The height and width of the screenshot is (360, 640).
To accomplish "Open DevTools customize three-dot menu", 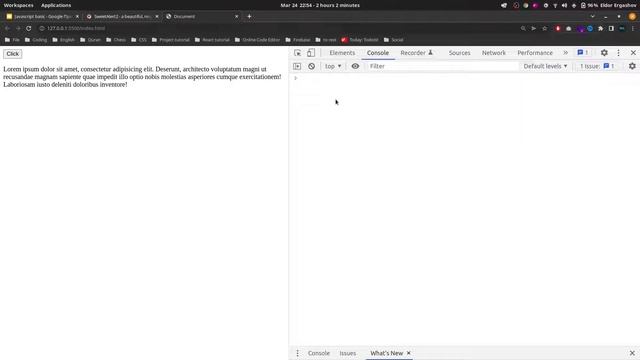I will [x=618, y=53].
